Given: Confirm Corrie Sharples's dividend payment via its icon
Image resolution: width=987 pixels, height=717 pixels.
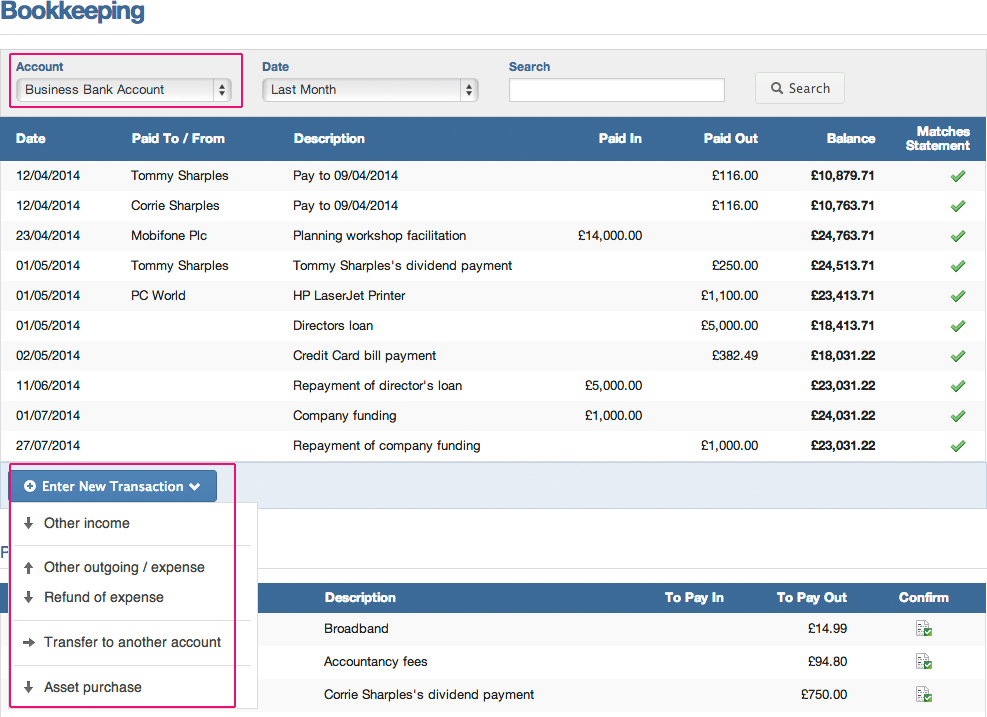Looking at the screenshot, I should point(922,693).
